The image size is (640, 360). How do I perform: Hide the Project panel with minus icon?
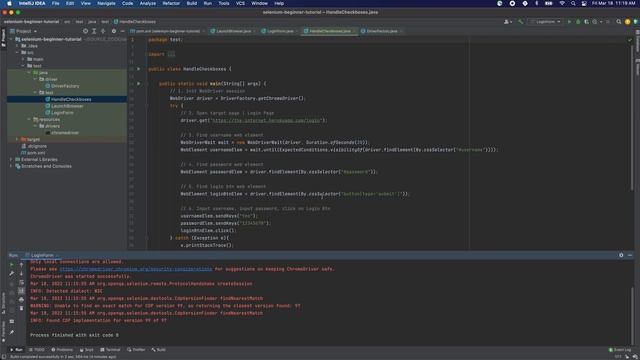[122, 31]
